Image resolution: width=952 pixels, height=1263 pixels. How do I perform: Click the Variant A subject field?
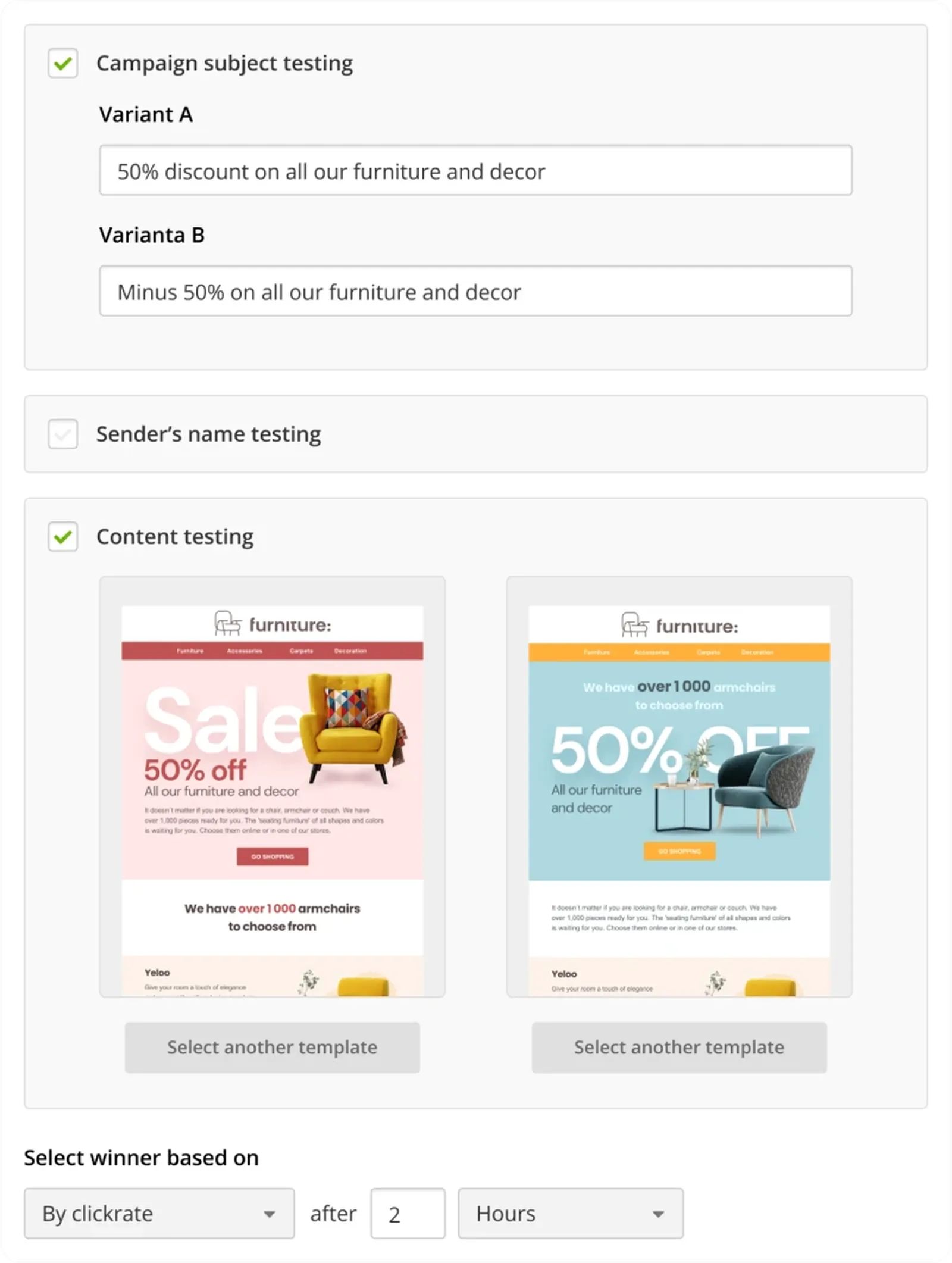pos(475,171)
